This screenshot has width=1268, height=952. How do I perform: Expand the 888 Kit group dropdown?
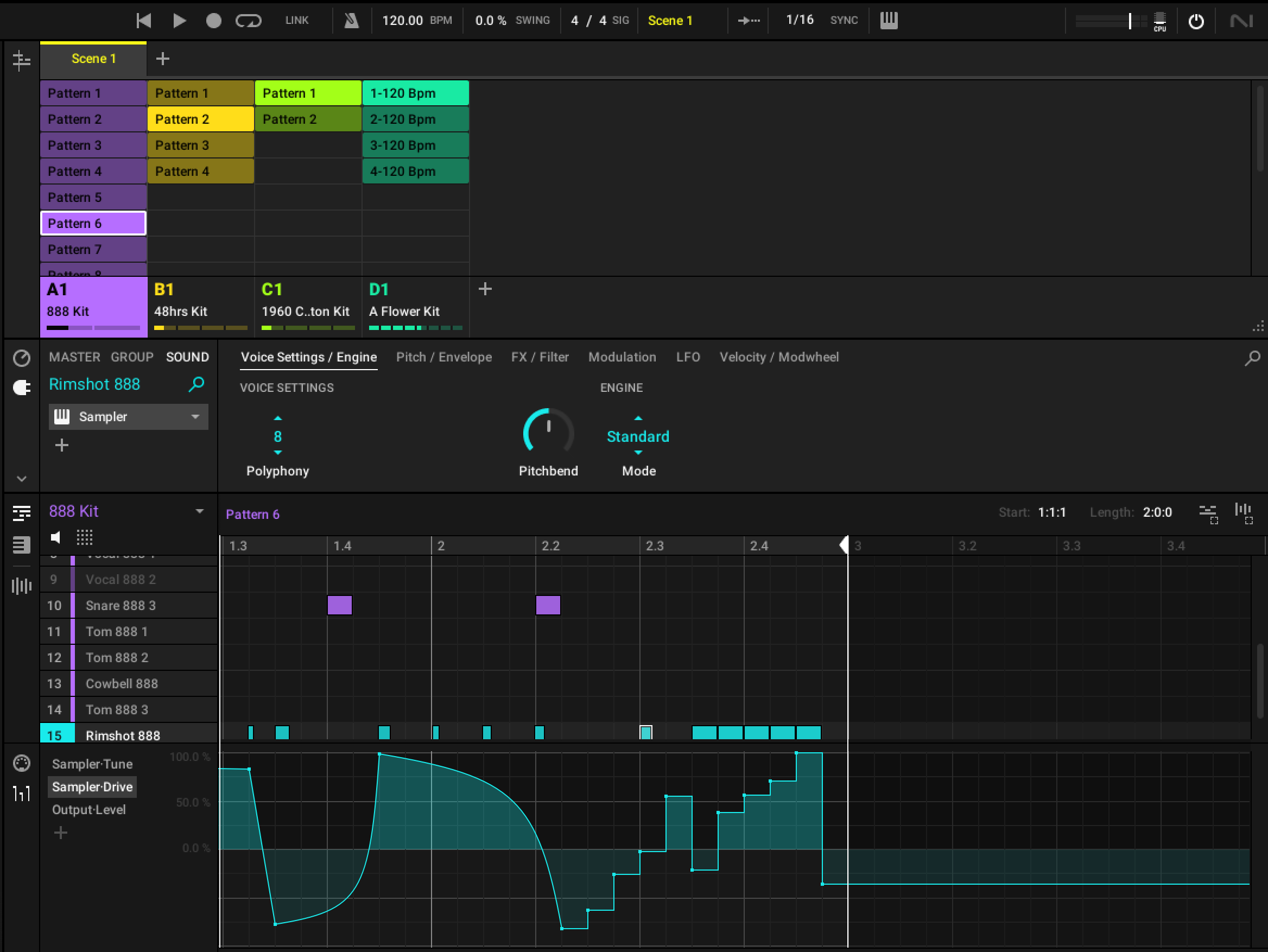[x=199, y=511]
